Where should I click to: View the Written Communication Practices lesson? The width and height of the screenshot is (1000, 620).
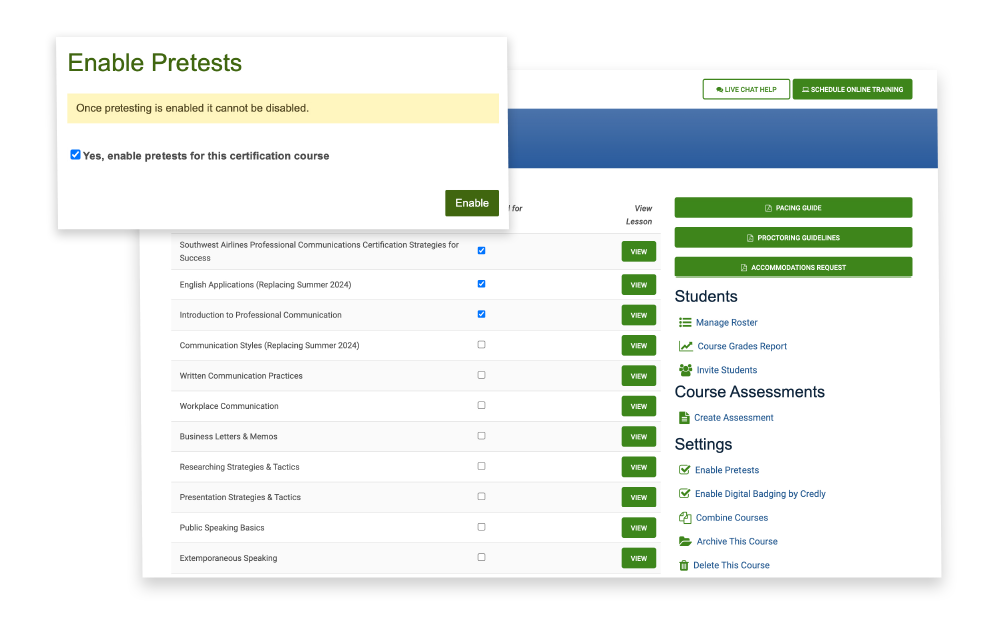(638, 376)
